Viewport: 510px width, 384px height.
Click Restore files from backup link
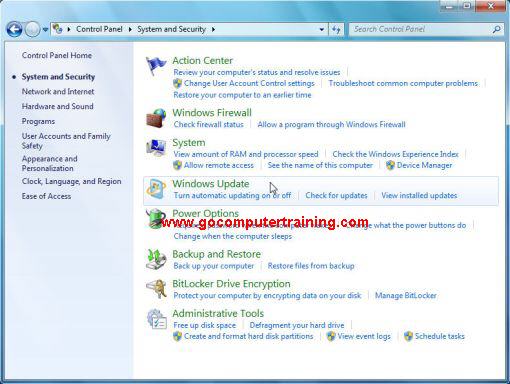click(311, 266)
